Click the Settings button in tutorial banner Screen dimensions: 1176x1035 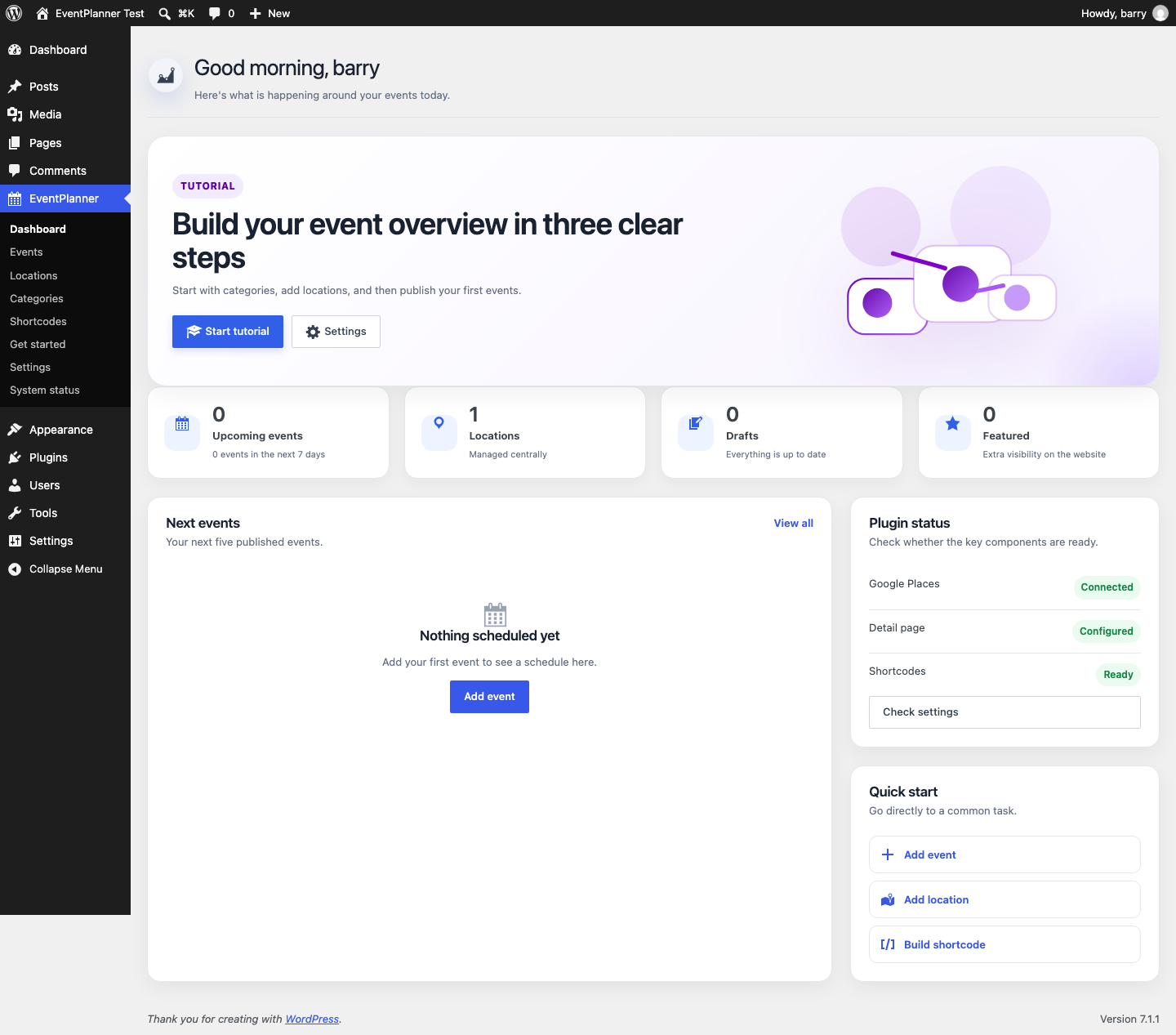point(336,332)
